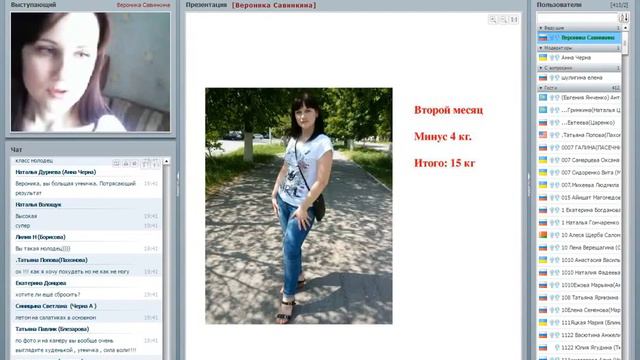
Task: Select guest 1010 Наталия Фадеева
Action: tap(579, 273)
